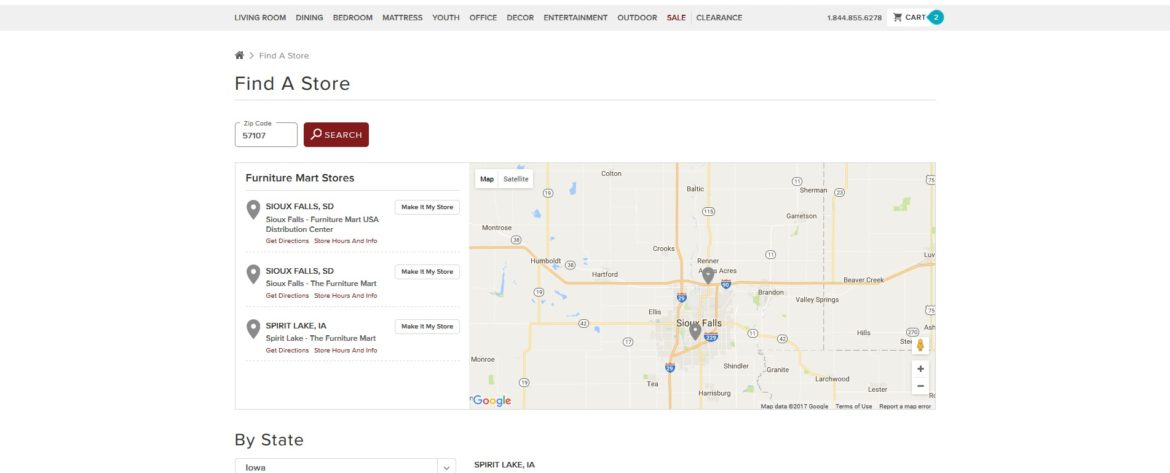This screenshot has width=1170, height=473.
Task: Open the Bedroom menu
Action: click(x=352, y=18)
